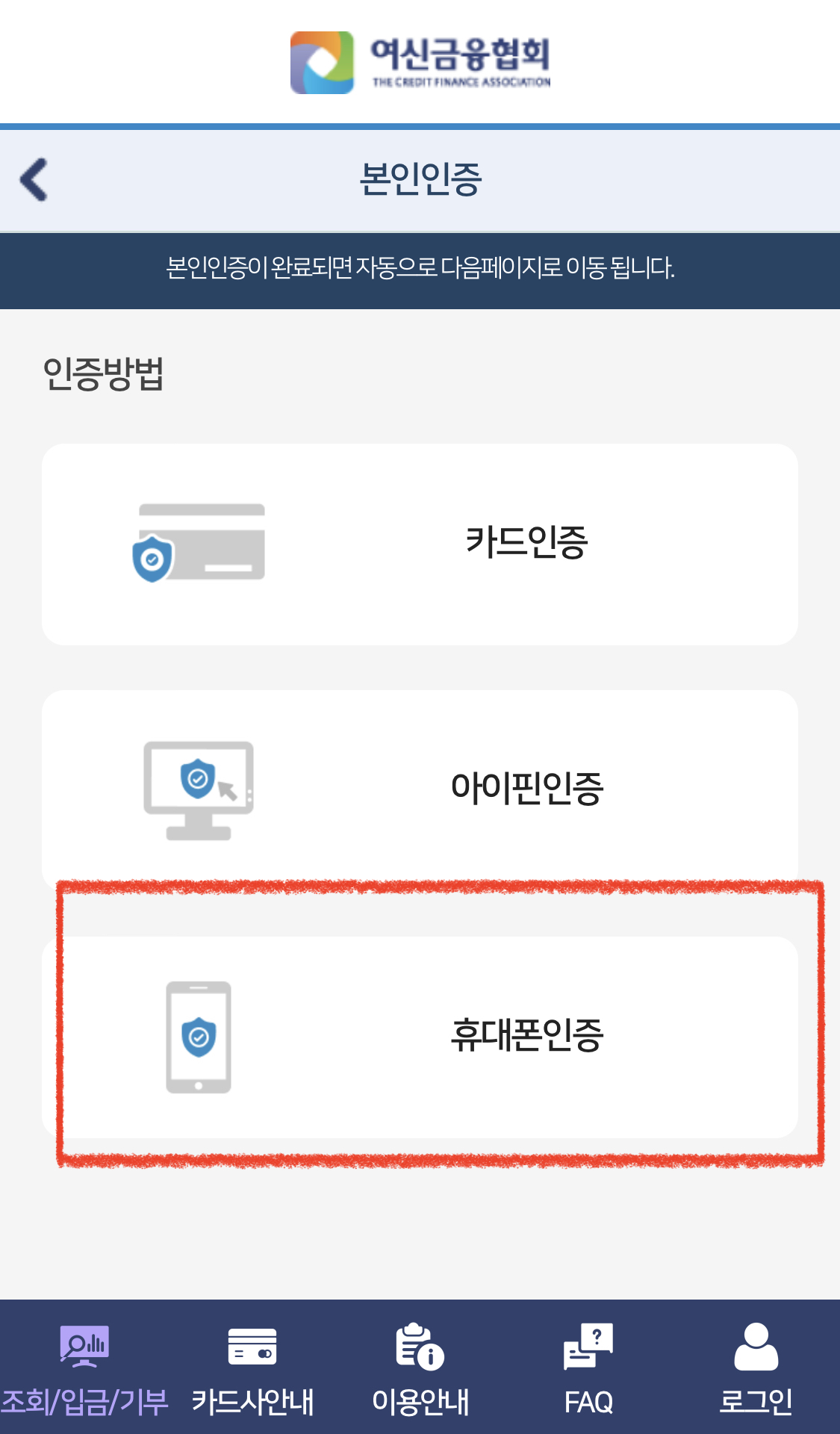This screenshot has width=840, height=1434.
Task: Go to the FAQ tab label
Action: (x=588, y=1402)
